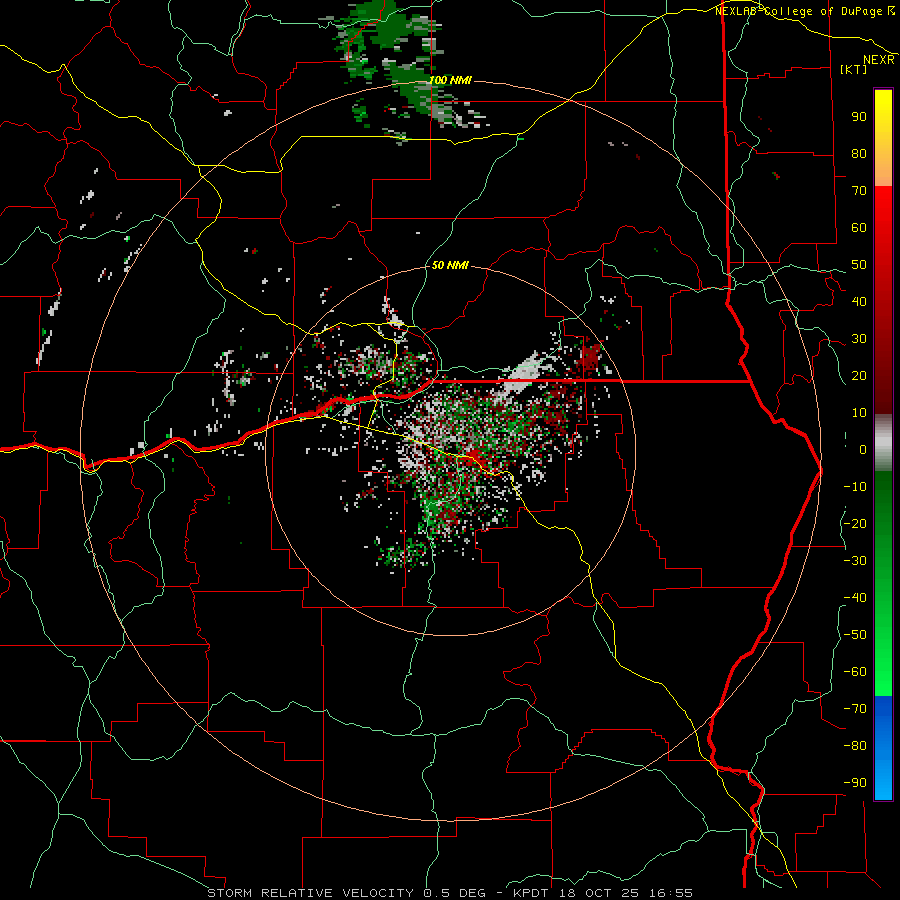Click the 50 value on velocity scale
The height and width of the screenshot is (900, 900).
pyautogui.click(x=859, y=265)
